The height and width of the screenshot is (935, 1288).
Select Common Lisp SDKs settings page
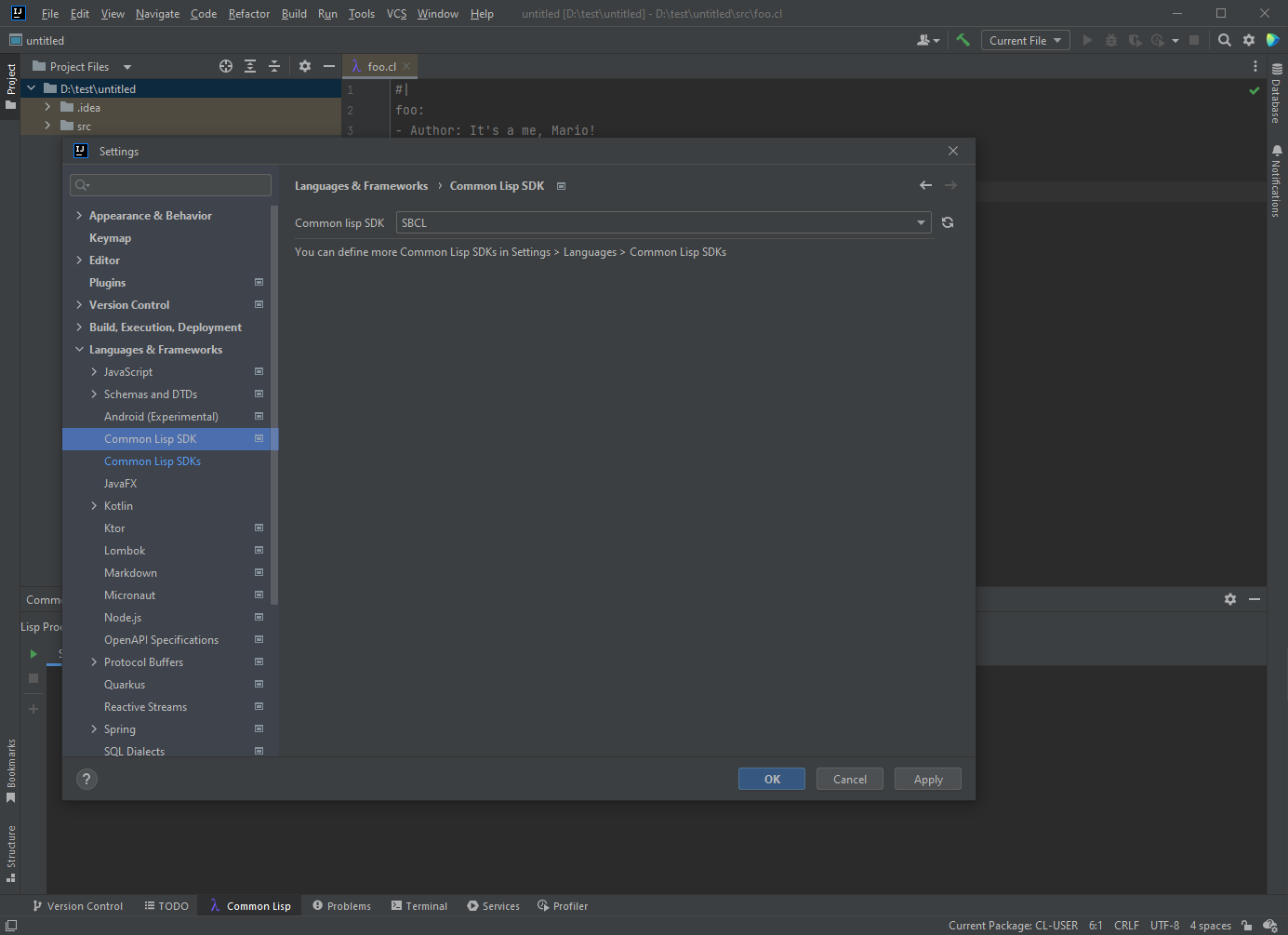(153, 461)
